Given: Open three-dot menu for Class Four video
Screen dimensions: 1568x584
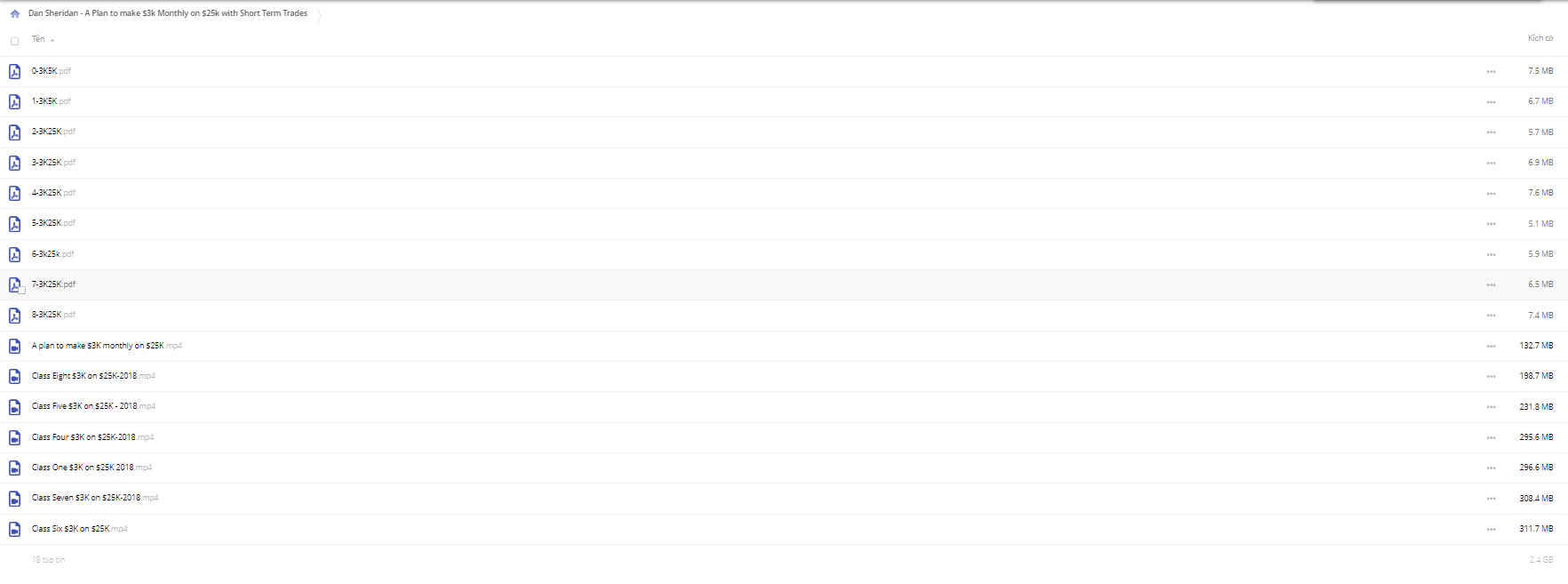Looking at the screenshot, I should pyautogui.click(x=1491, y=437).
